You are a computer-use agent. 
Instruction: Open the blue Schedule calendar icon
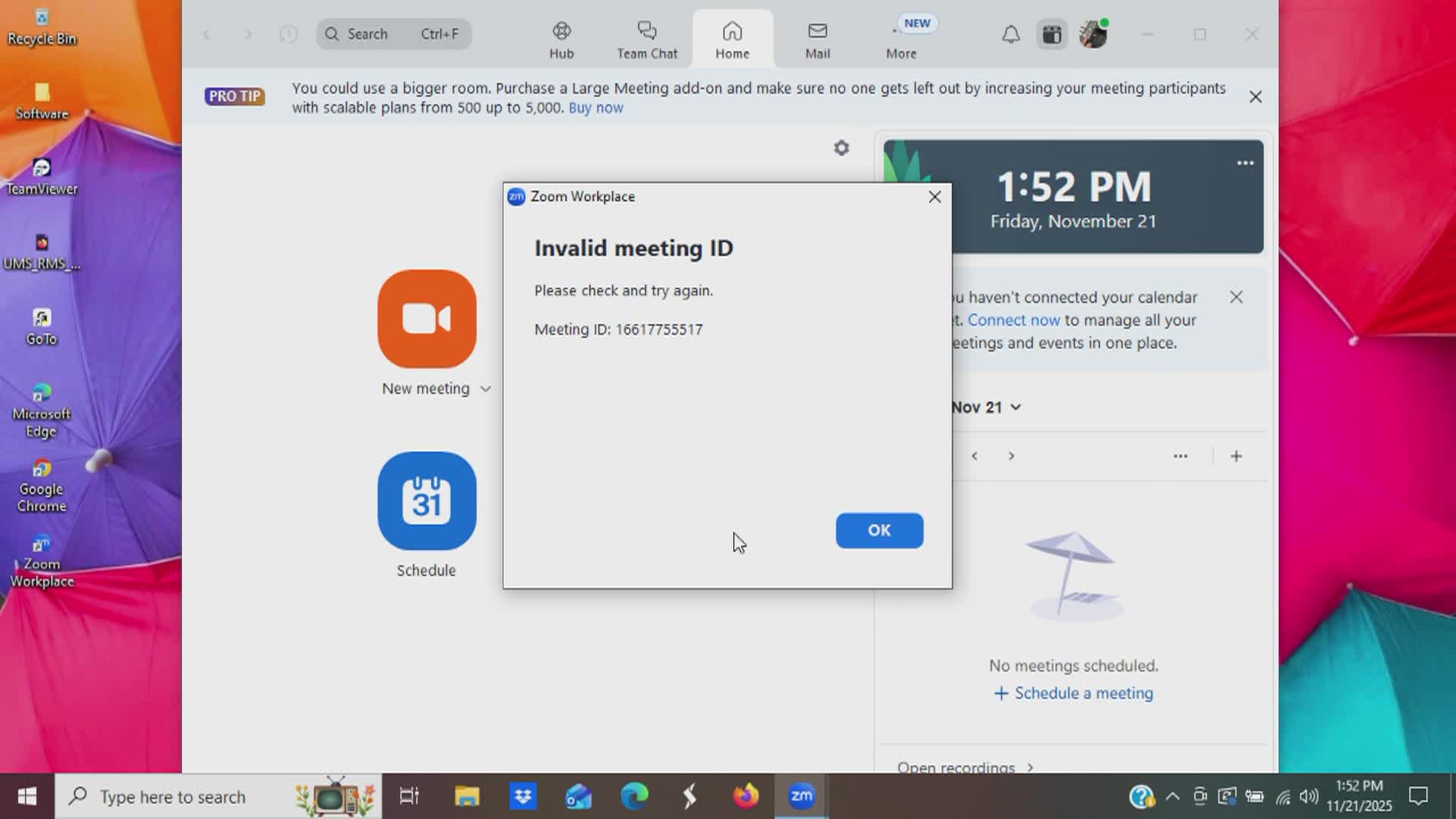click(427, 500)
